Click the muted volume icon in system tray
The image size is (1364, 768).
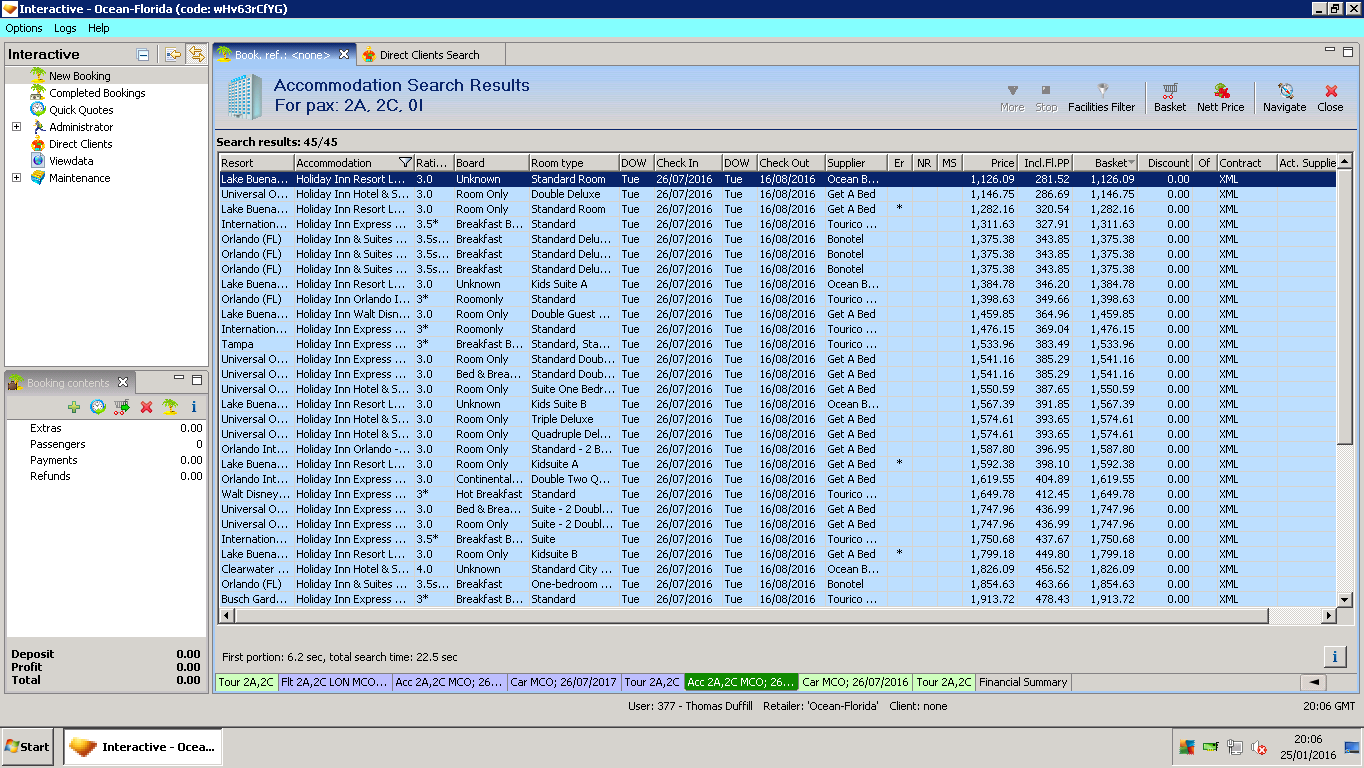tap(1260, 747)
